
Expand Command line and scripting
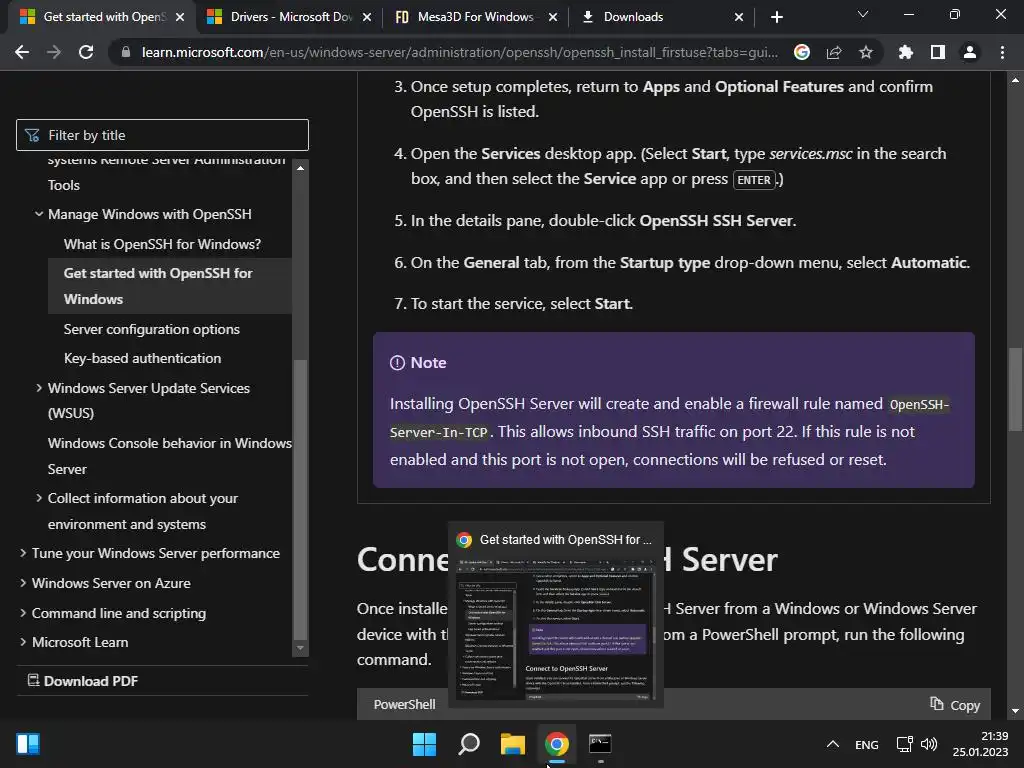point(23,613)
